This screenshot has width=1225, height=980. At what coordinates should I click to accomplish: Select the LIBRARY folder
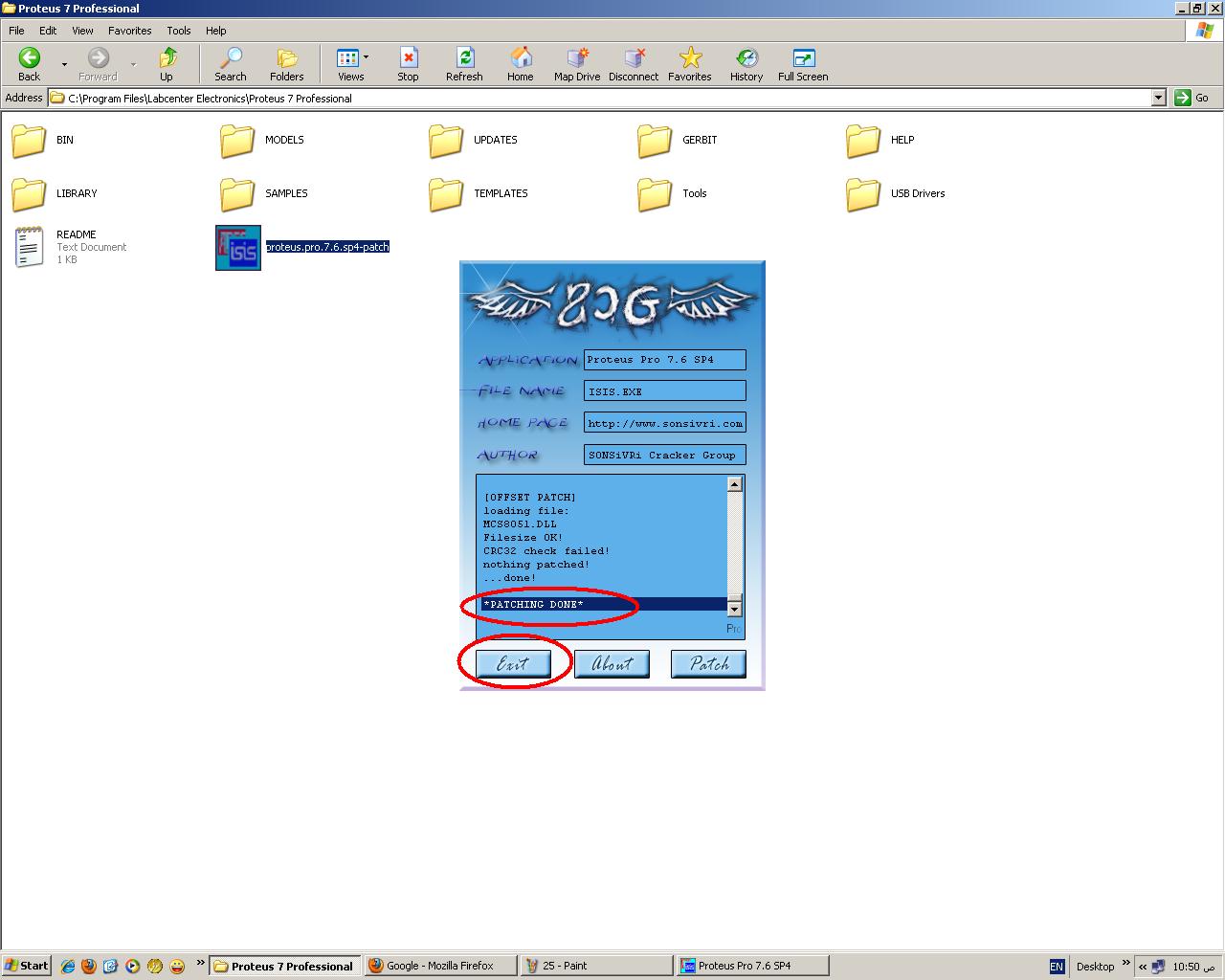point(54,194)
